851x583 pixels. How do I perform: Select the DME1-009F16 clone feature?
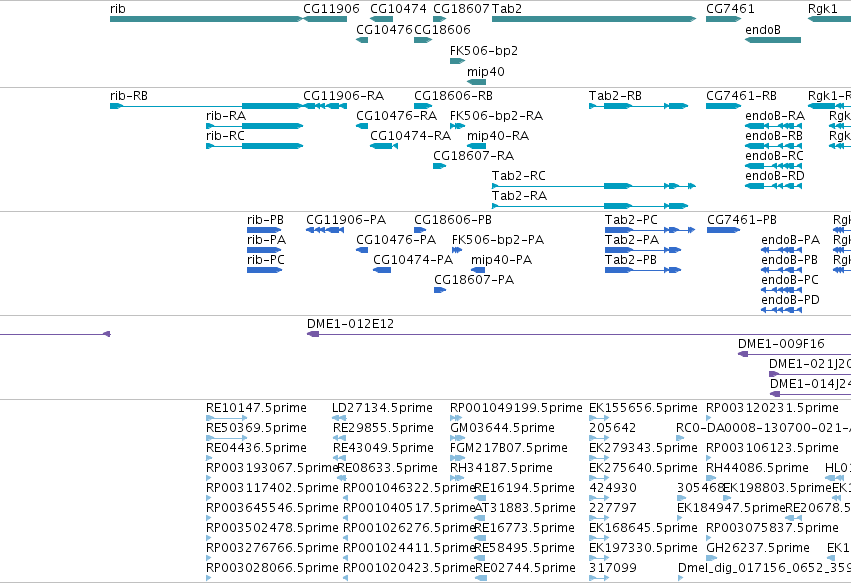point(795,354)
